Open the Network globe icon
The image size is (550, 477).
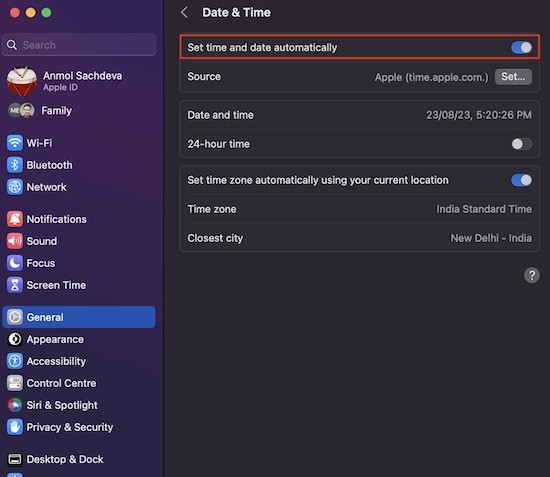(15, 187)
